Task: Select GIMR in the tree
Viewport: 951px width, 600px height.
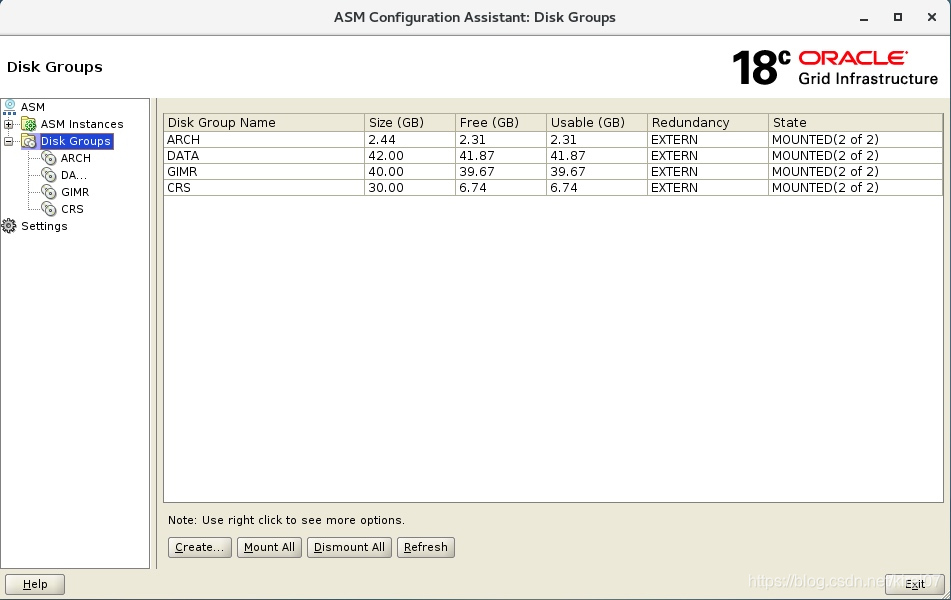Action: (75, 192)
